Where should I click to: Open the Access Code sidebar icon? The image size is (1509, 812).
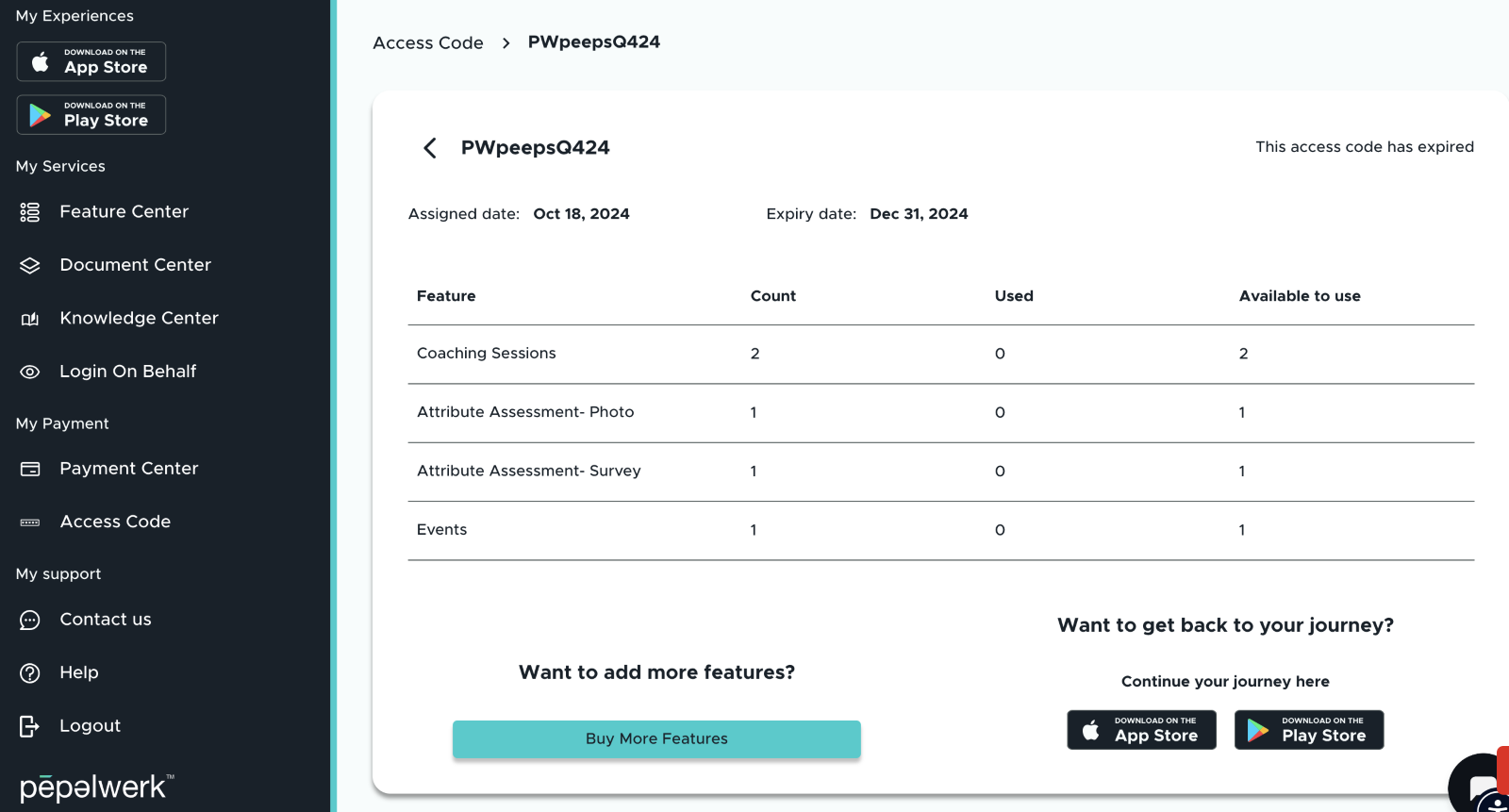(30, 522)
